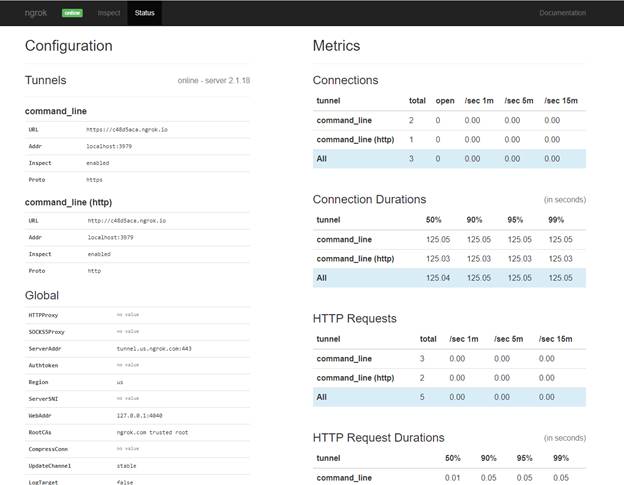Viewport: 624px width, 485px height.
Task: Click the 'online - server 2.1.18' text
Action: click(x=214, y=80)
